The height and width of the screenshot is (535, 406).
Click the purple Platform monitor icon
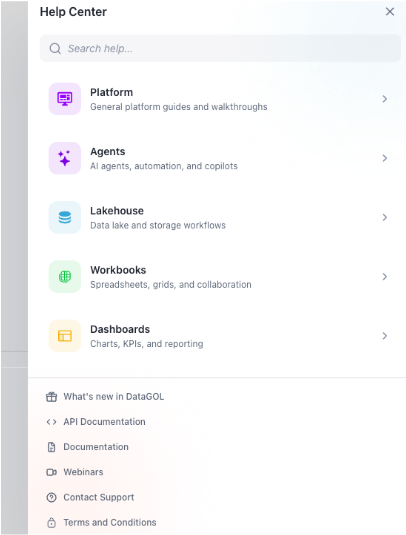click(65, 99)
